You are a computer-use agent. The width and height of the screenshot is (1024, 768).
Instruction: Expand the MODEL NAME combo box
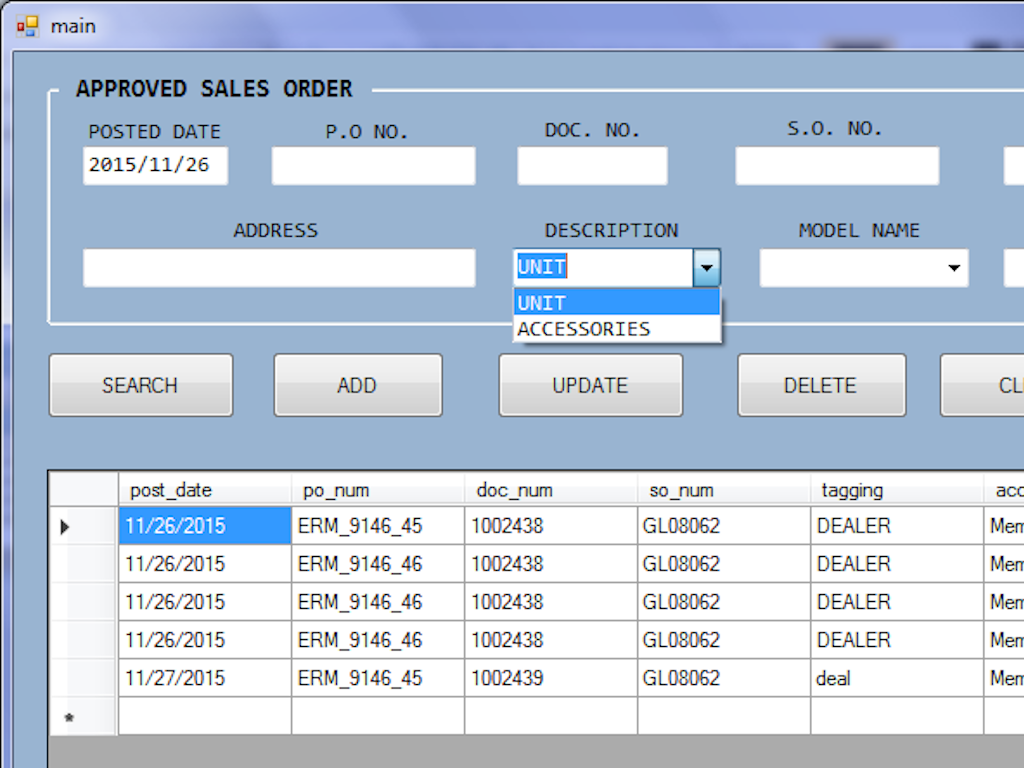tap(954, 268)
